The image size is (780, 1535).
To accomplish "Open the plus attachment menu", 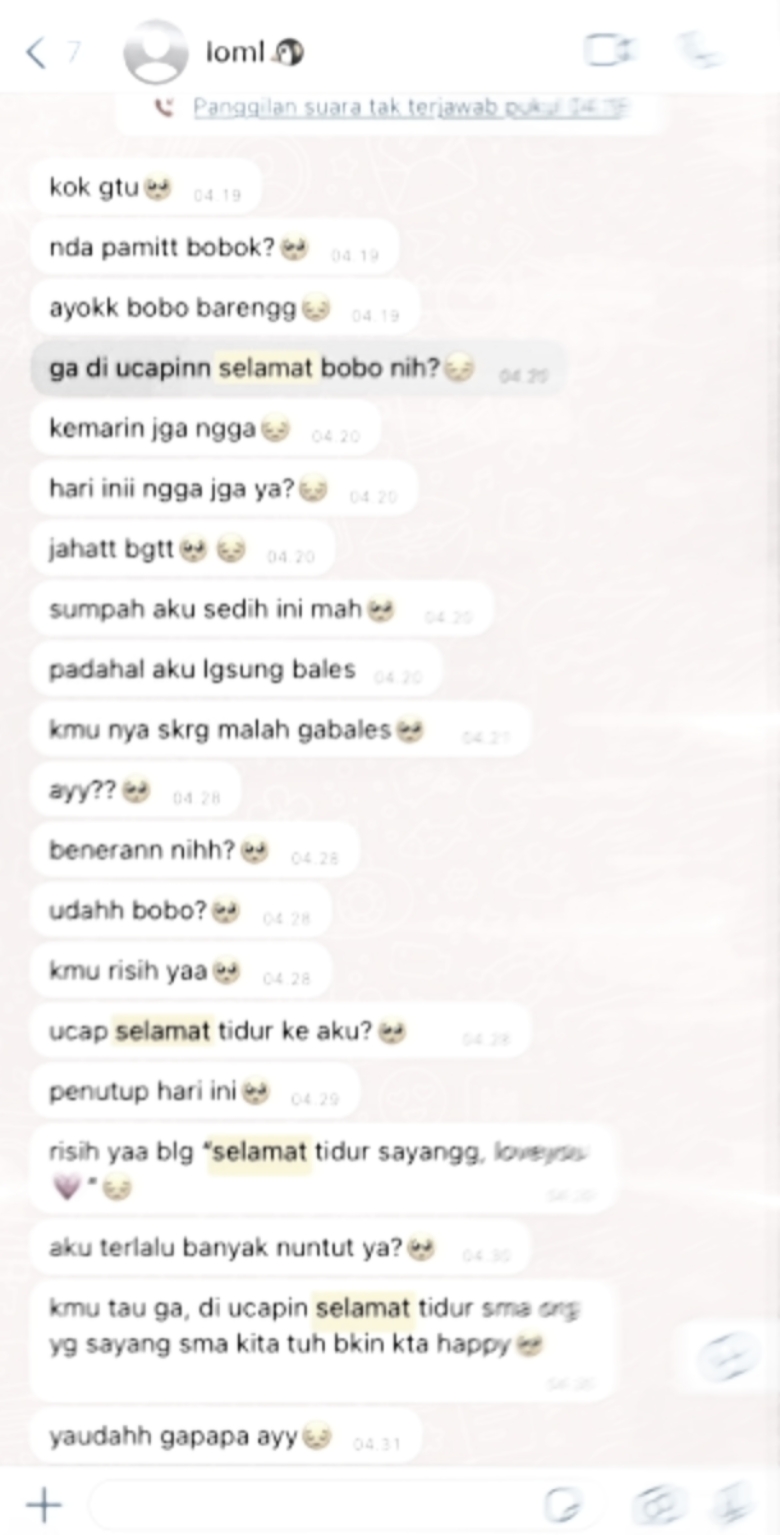I will coord(43,1504).
